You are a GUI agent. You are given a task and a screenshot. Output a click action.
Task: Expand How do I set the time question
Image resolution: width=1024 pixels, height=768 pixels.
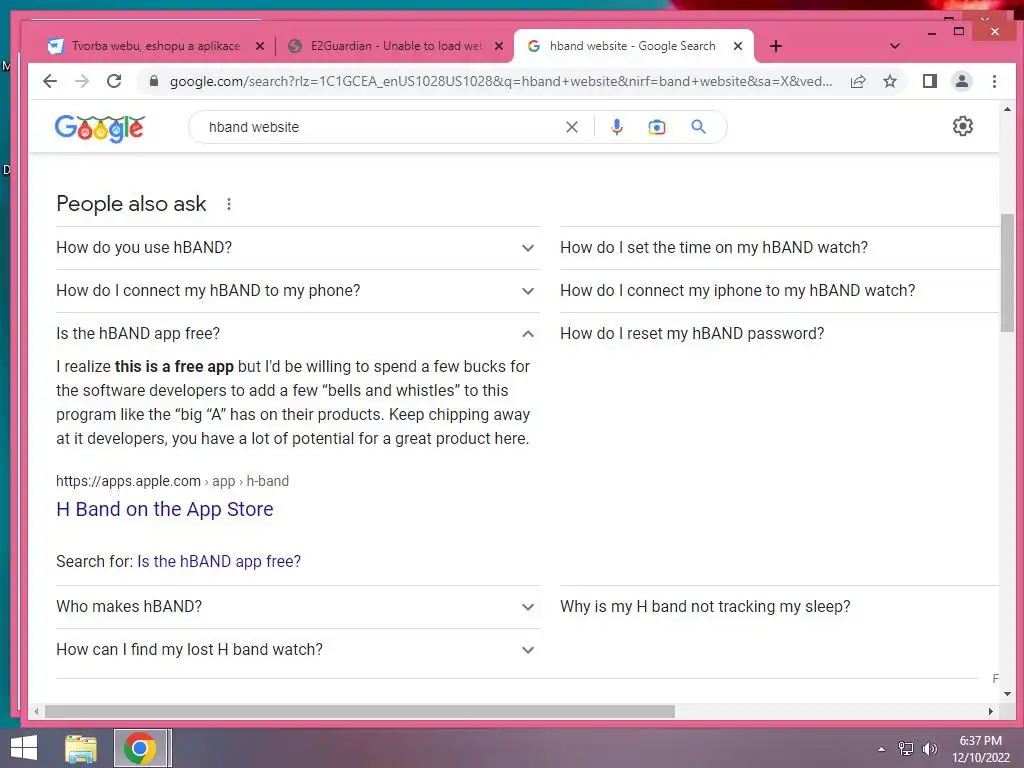pos(779,248)
